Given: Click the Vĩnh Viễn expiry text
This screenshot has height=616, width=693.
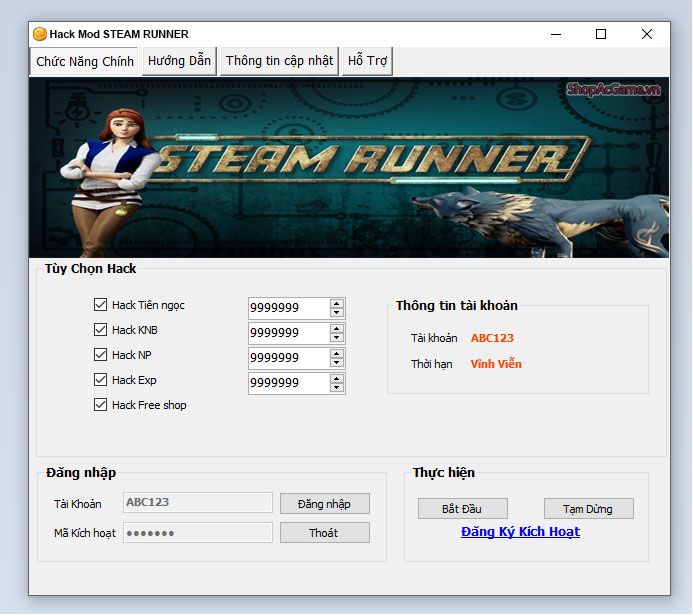Looking at the screenshot, I should [x=496, y=364].
